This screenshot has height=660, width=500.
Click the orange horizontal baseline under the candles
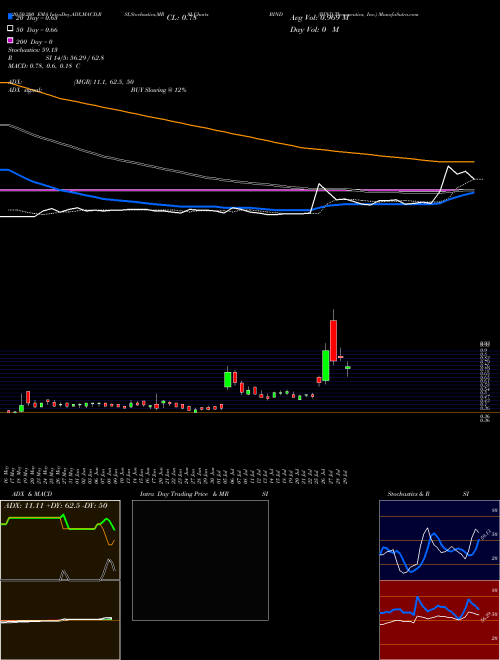(250, 412)
